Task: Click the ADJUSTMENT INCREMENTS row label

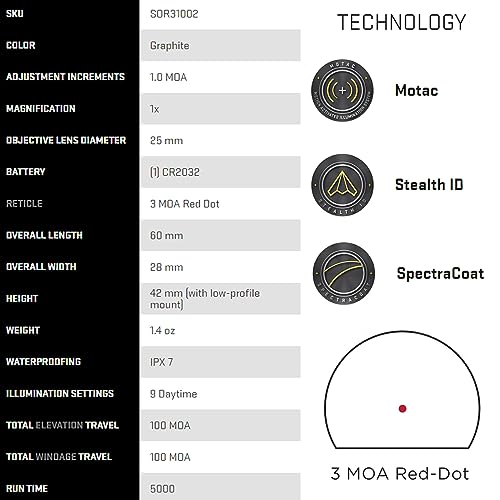Action: point(65,77)
